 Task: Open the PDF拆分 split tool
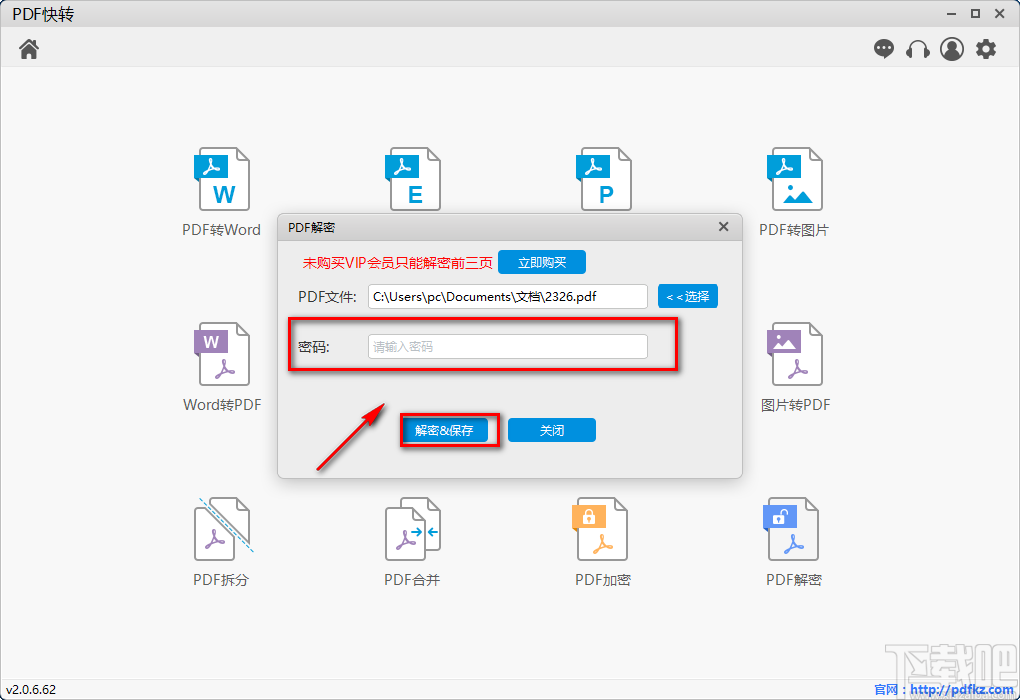tap(221, 530)
